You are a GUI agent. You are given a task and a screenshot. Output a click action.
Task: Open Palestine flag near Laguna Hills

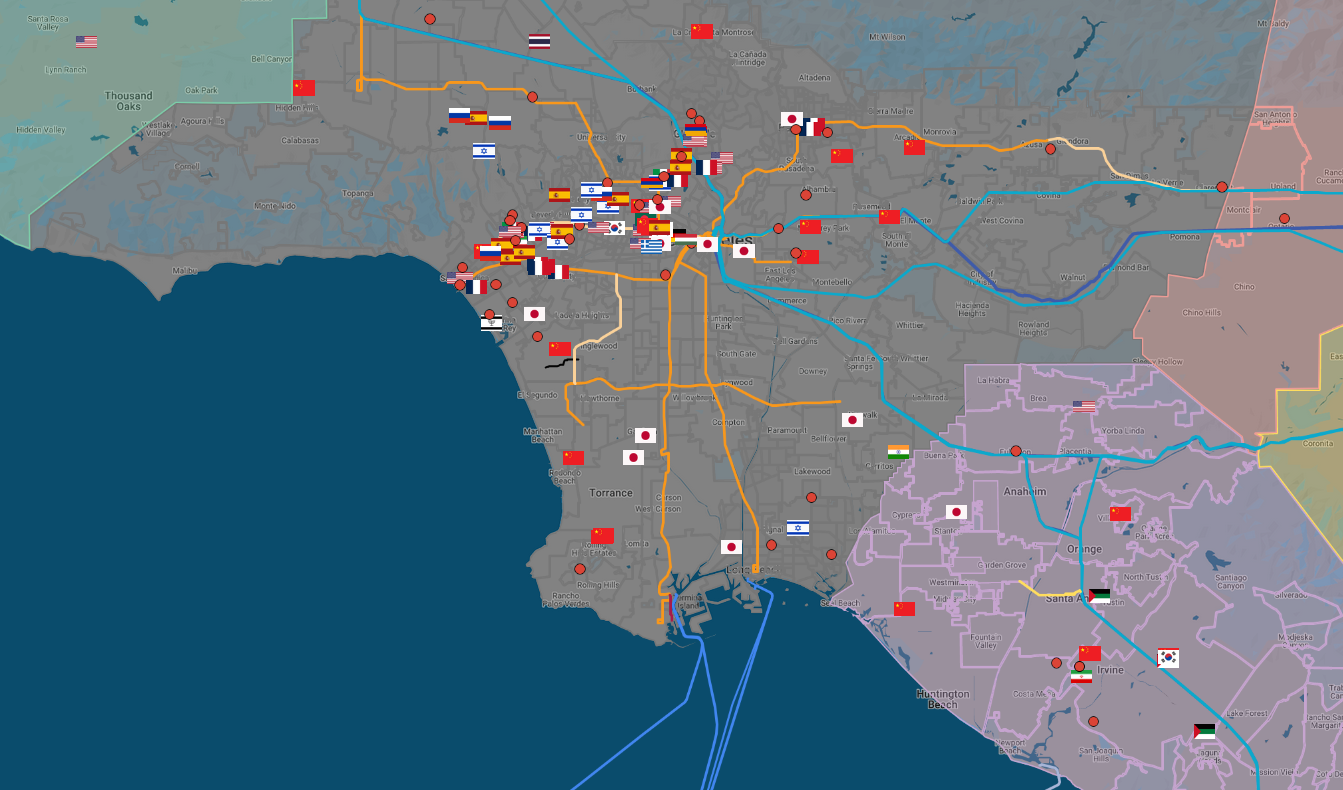pyautogui.click(x=1204, y=731)
